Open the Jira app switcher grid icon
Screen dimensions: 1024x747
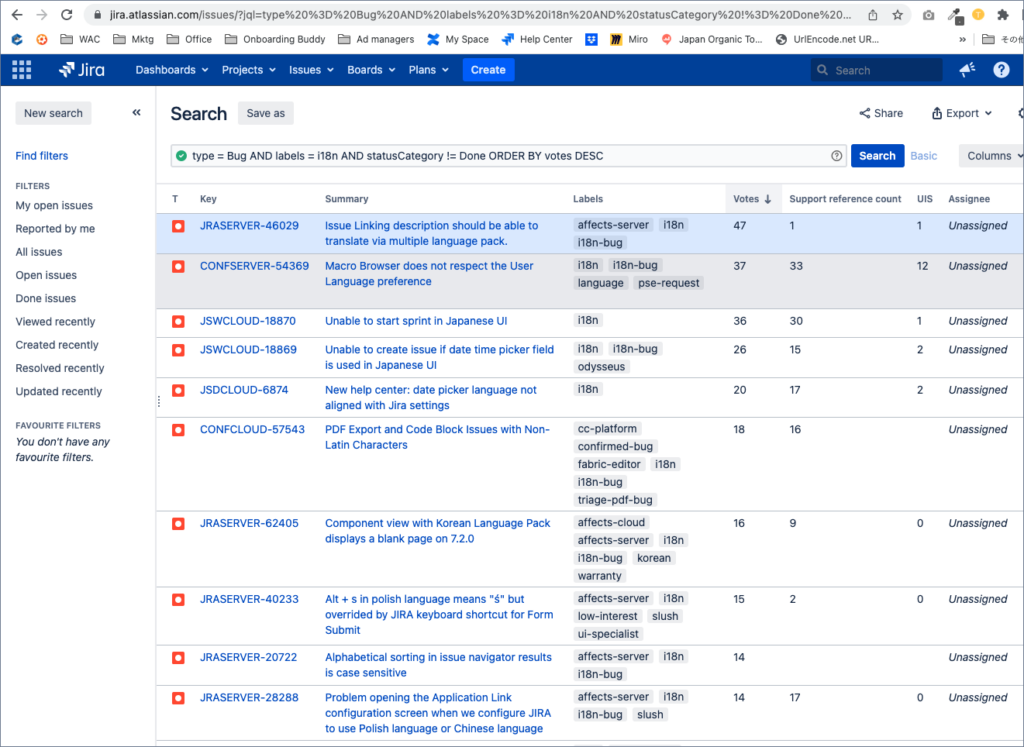(22, 70)
